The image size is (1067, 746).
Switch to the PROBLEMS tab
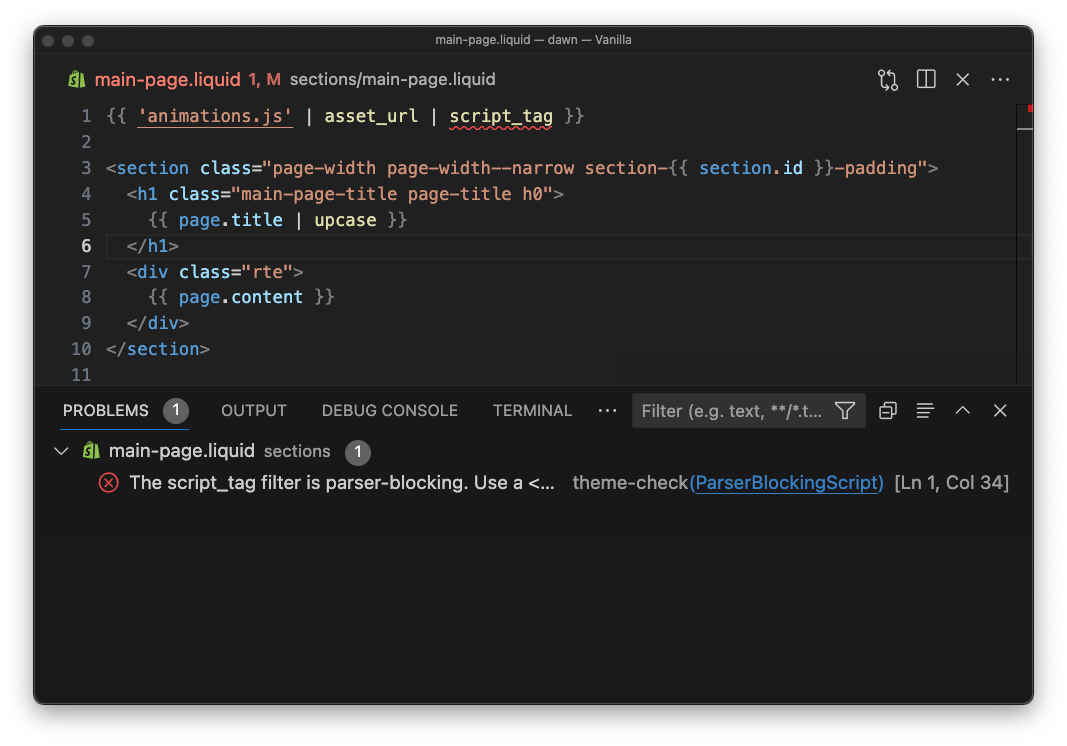click(x=105, y=410)
